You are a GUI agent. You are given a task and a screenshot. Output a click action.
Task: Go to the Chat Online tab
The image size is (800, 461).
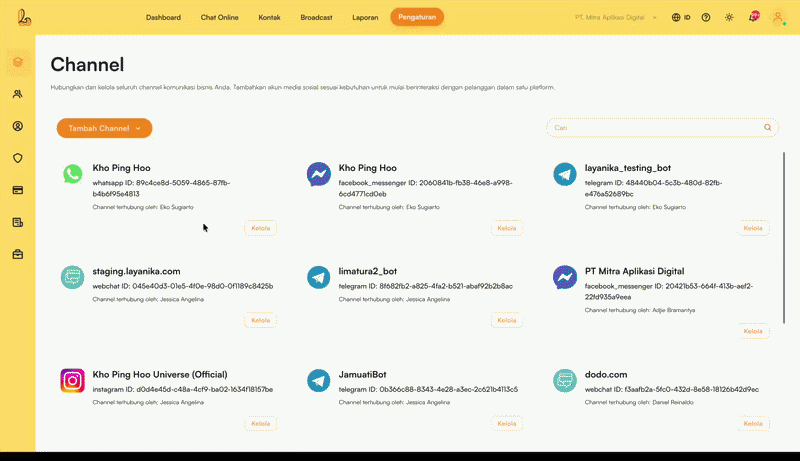[219, 17]
